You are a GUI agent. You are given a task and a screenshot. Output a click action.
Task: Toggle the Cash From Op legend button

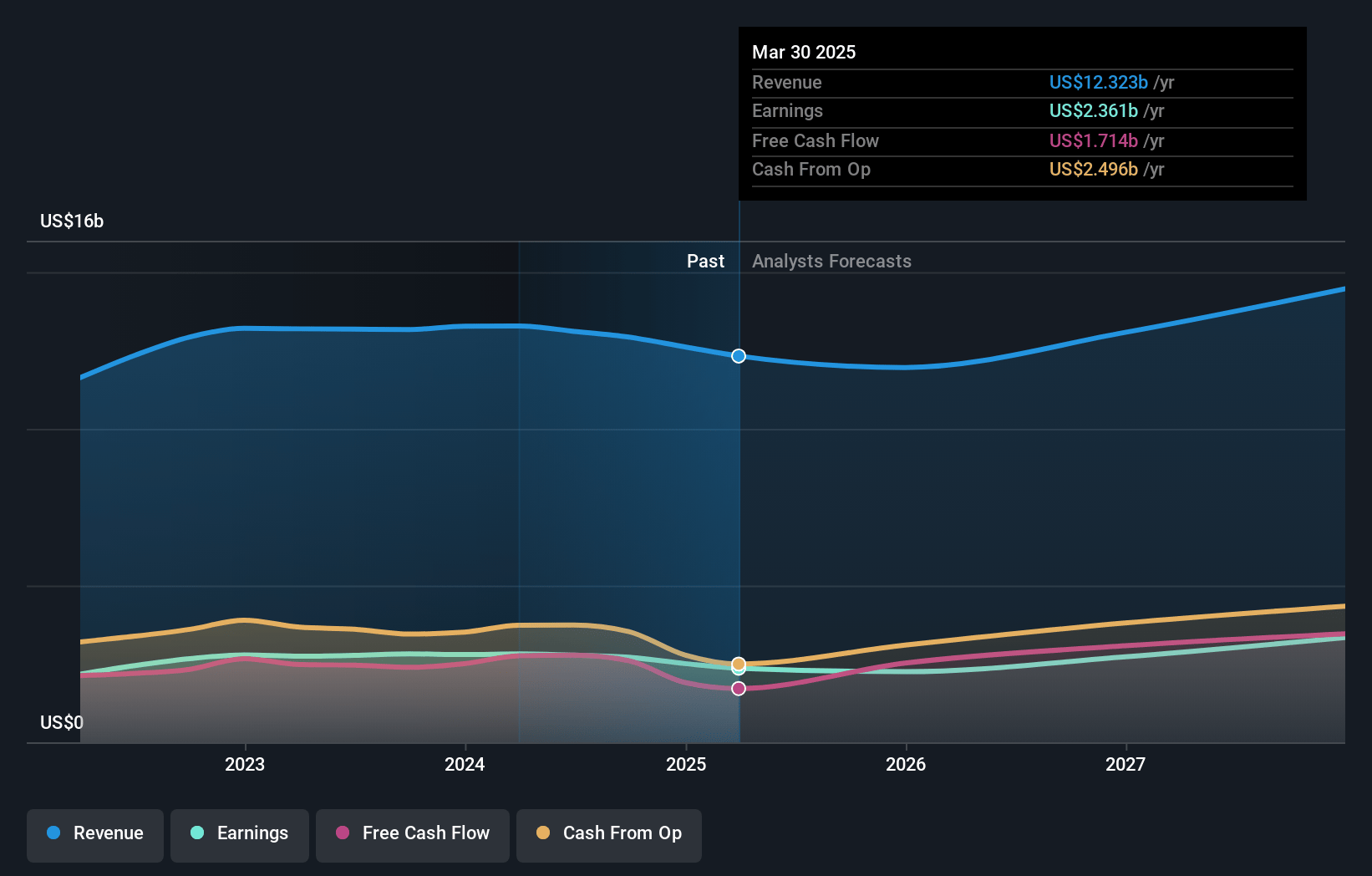pyautogui.click(x=609, y=834)
